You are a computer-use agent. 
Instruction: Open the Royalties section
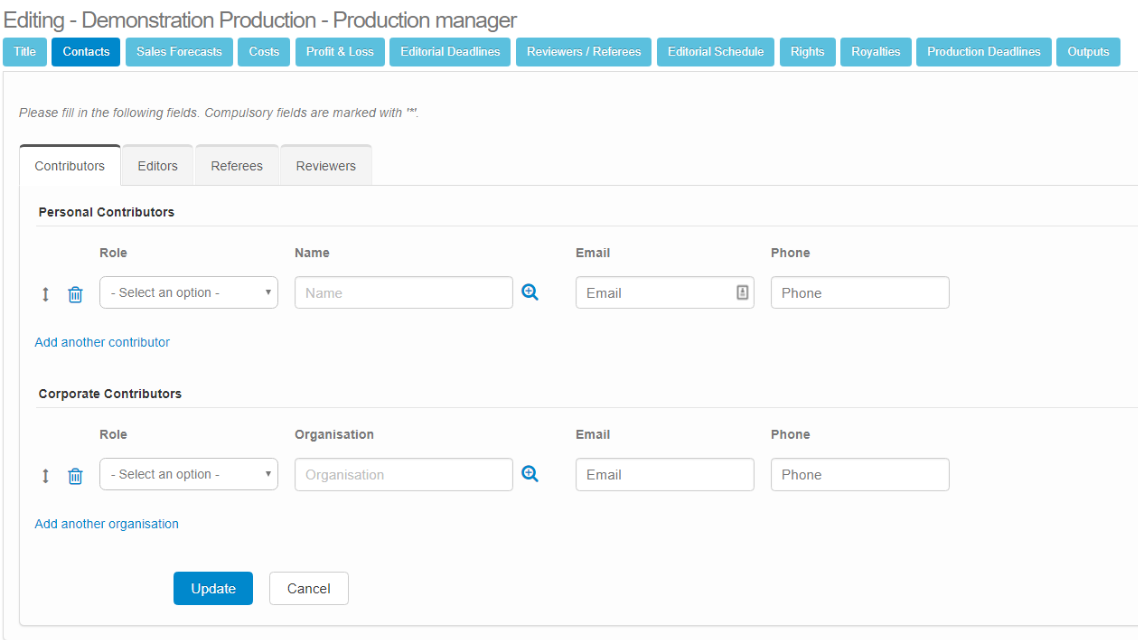(x=876, y=52)
